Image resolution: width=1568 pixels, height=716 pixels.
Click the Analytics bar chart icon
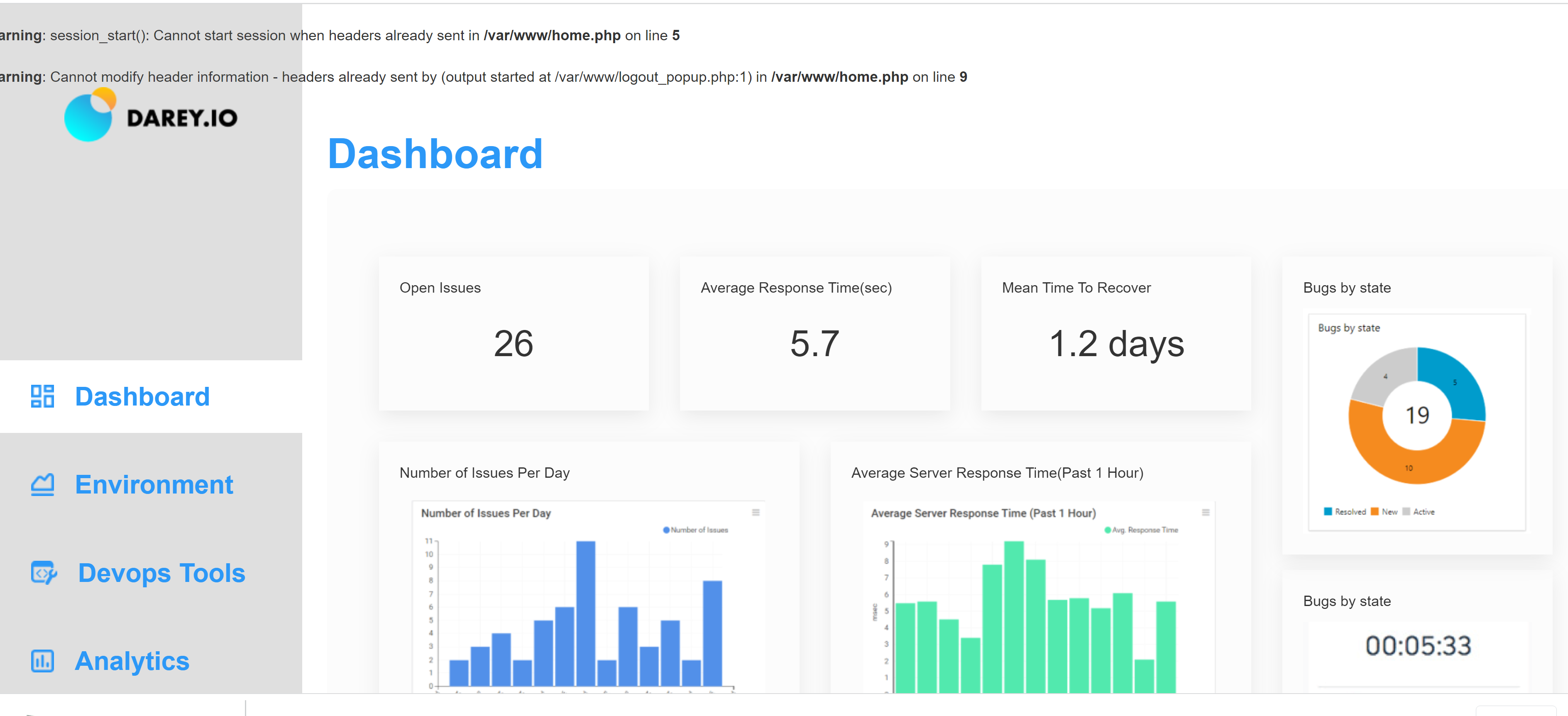pyautogui.click(x=42, y=661)
